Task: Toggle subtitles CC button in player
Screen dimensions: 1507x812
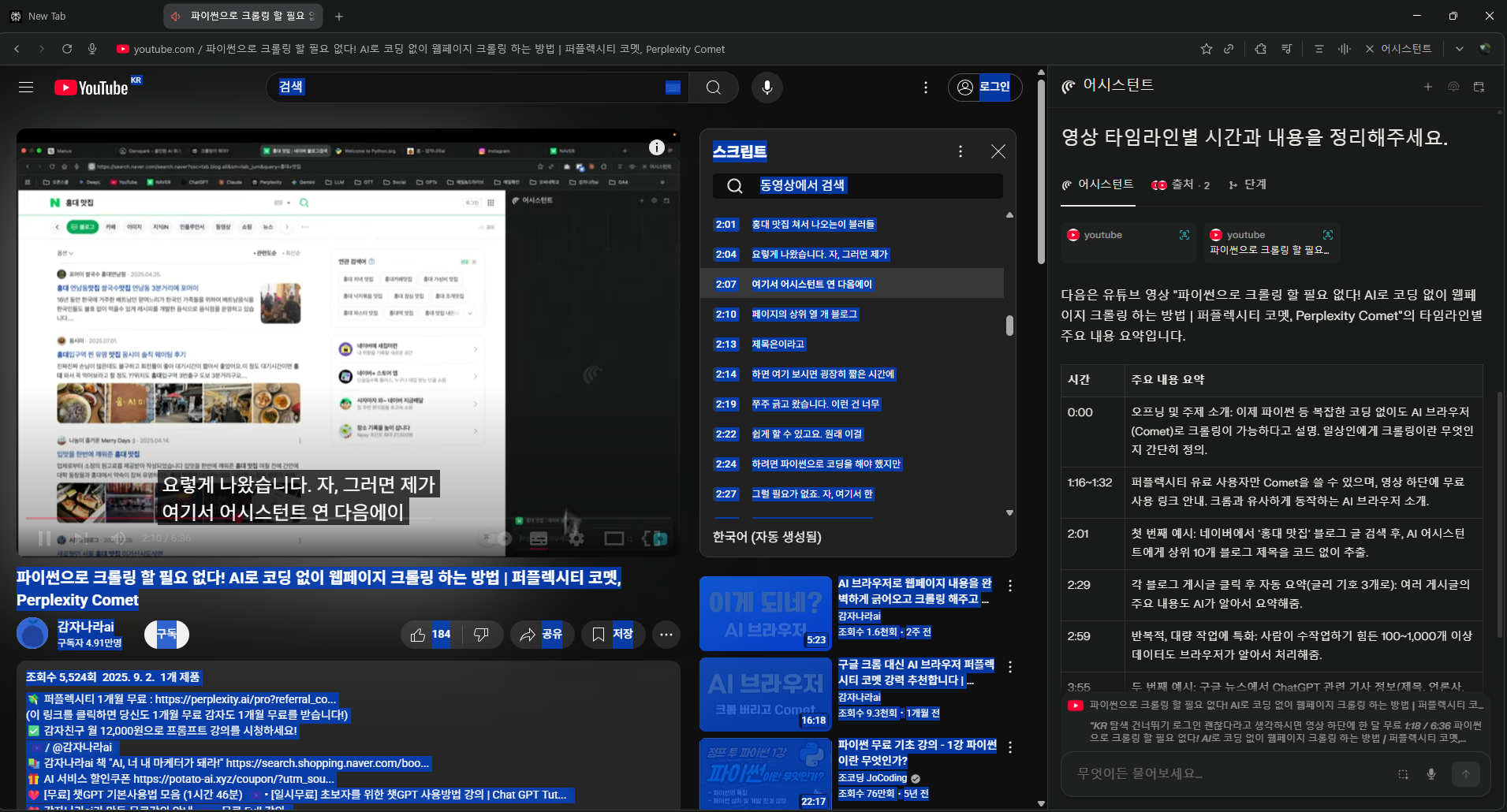Action: tap(539, 538)
